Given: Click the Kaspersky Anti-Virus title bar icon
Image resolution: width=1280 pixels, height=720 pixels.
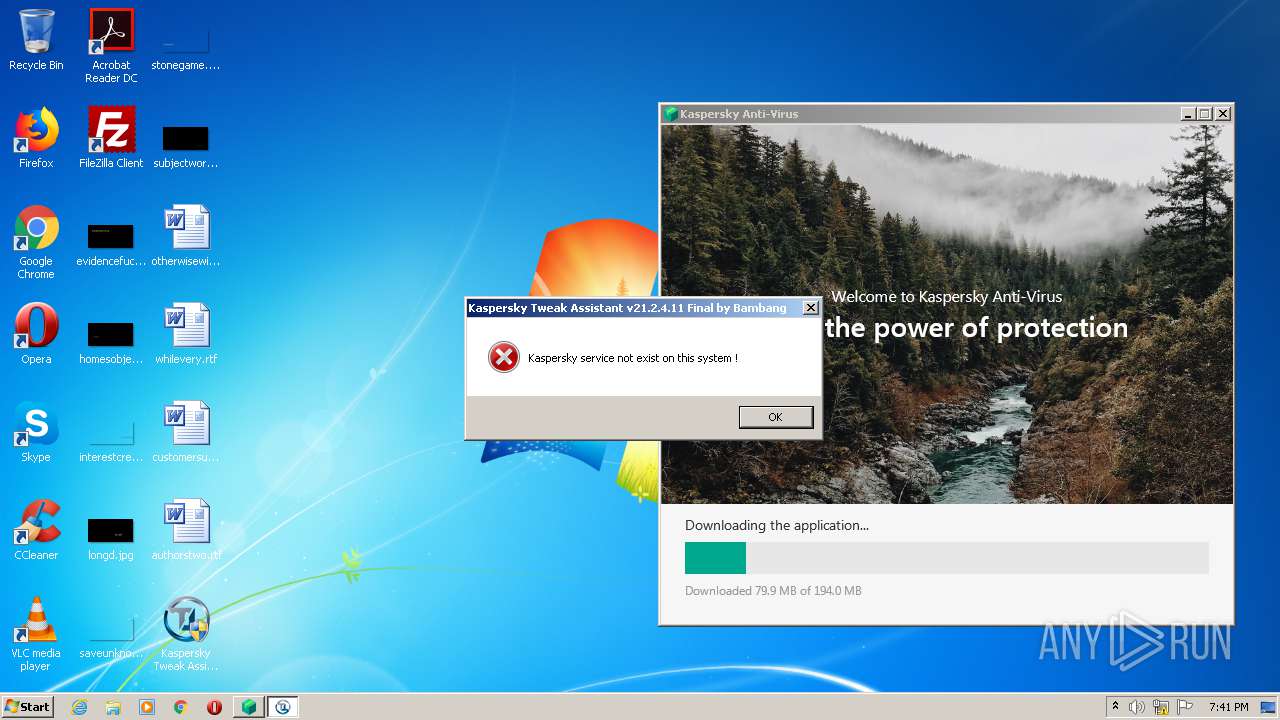Looking at the screenshot, I should click(x=671, y=114).
